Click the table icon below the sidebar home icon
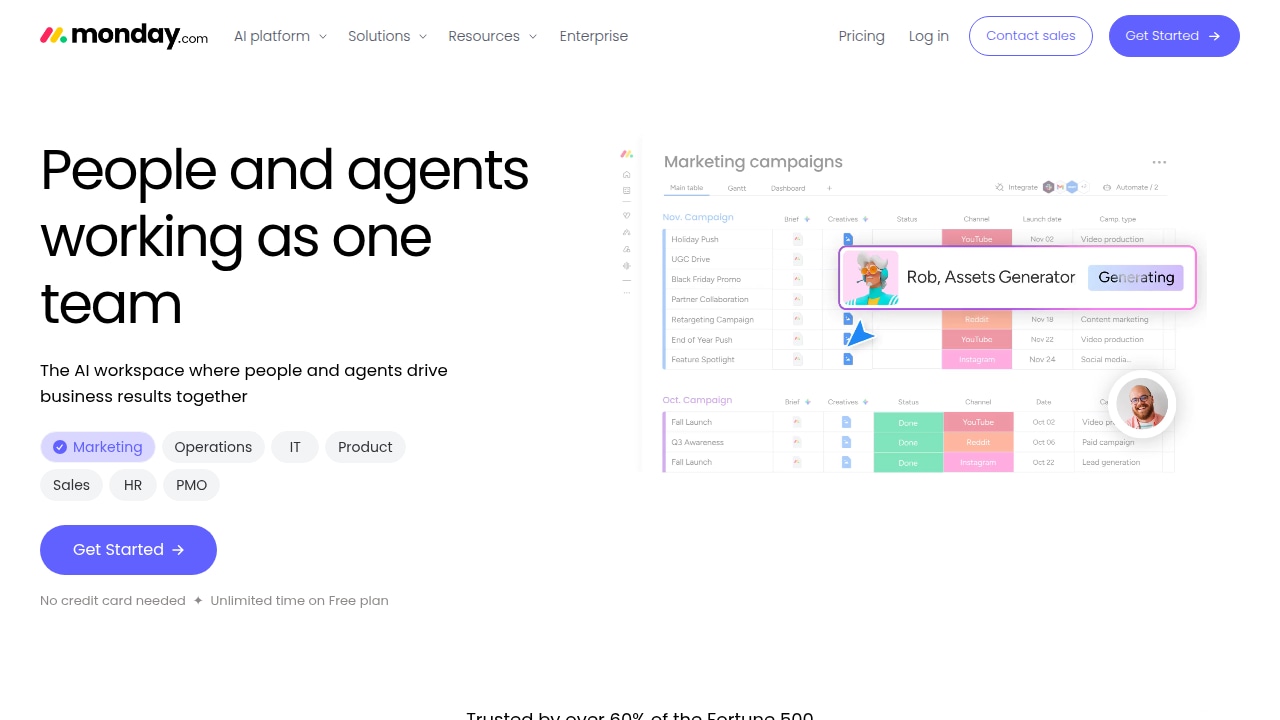 coord(627,190)
